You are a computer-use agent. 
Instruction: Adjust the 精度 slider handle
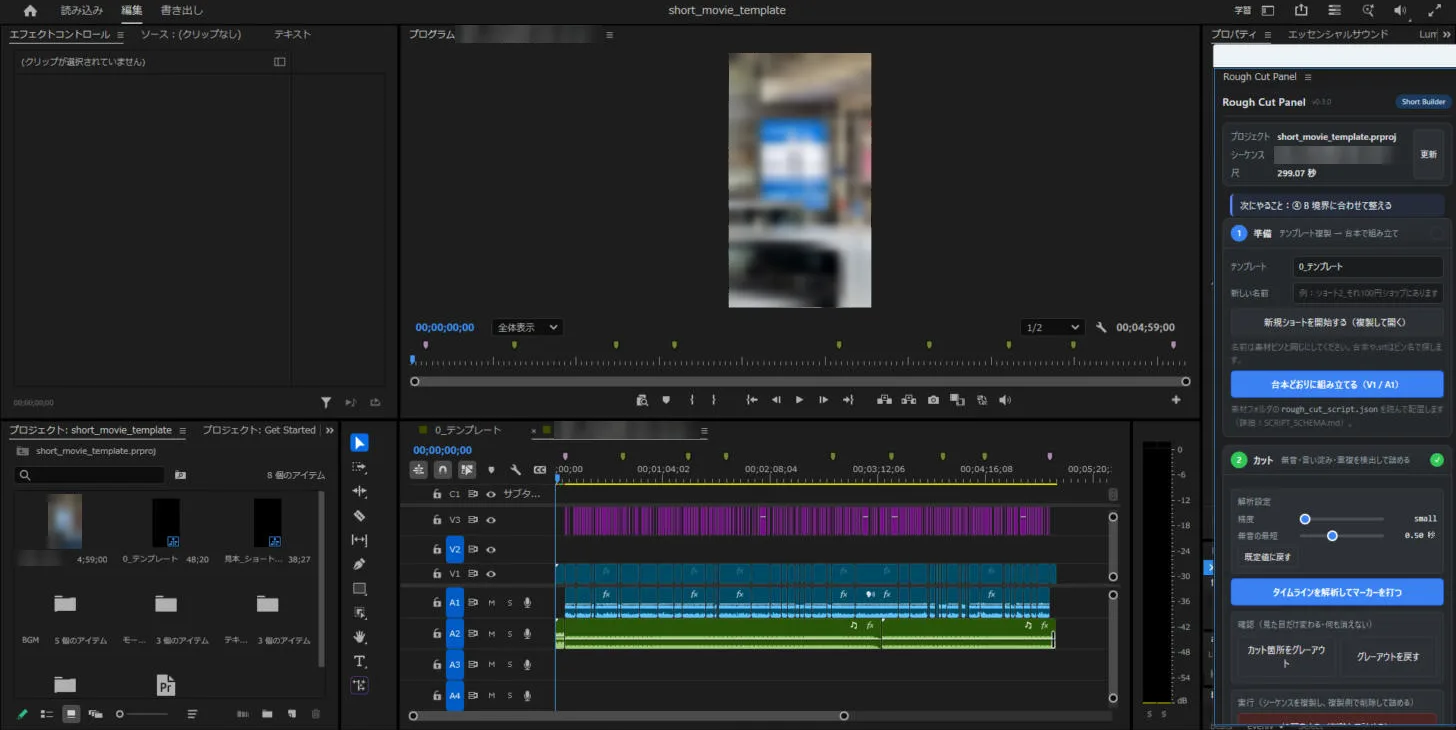pyautogui.click(x=1305, y=519)
